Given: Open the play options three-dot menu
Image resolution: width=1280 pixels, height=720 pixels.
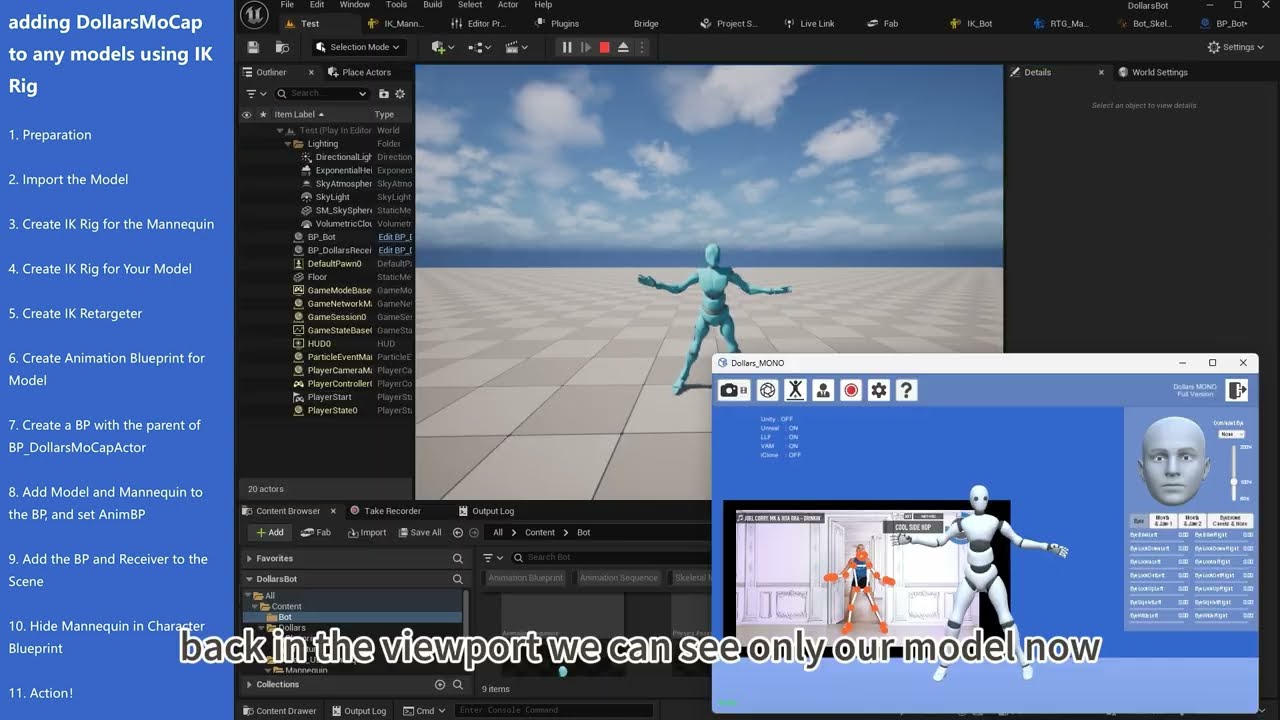Looking at the screenshot, I should pyautogui.click(x=642, y=47).
